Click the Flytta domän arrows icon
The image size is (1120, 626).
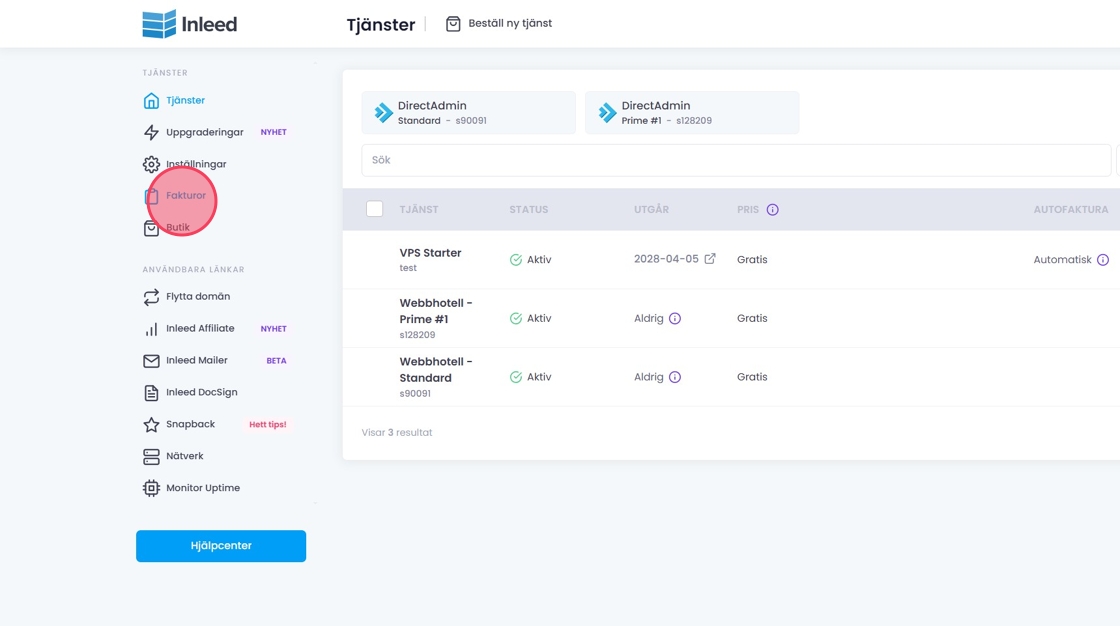[x=151, y=297]
